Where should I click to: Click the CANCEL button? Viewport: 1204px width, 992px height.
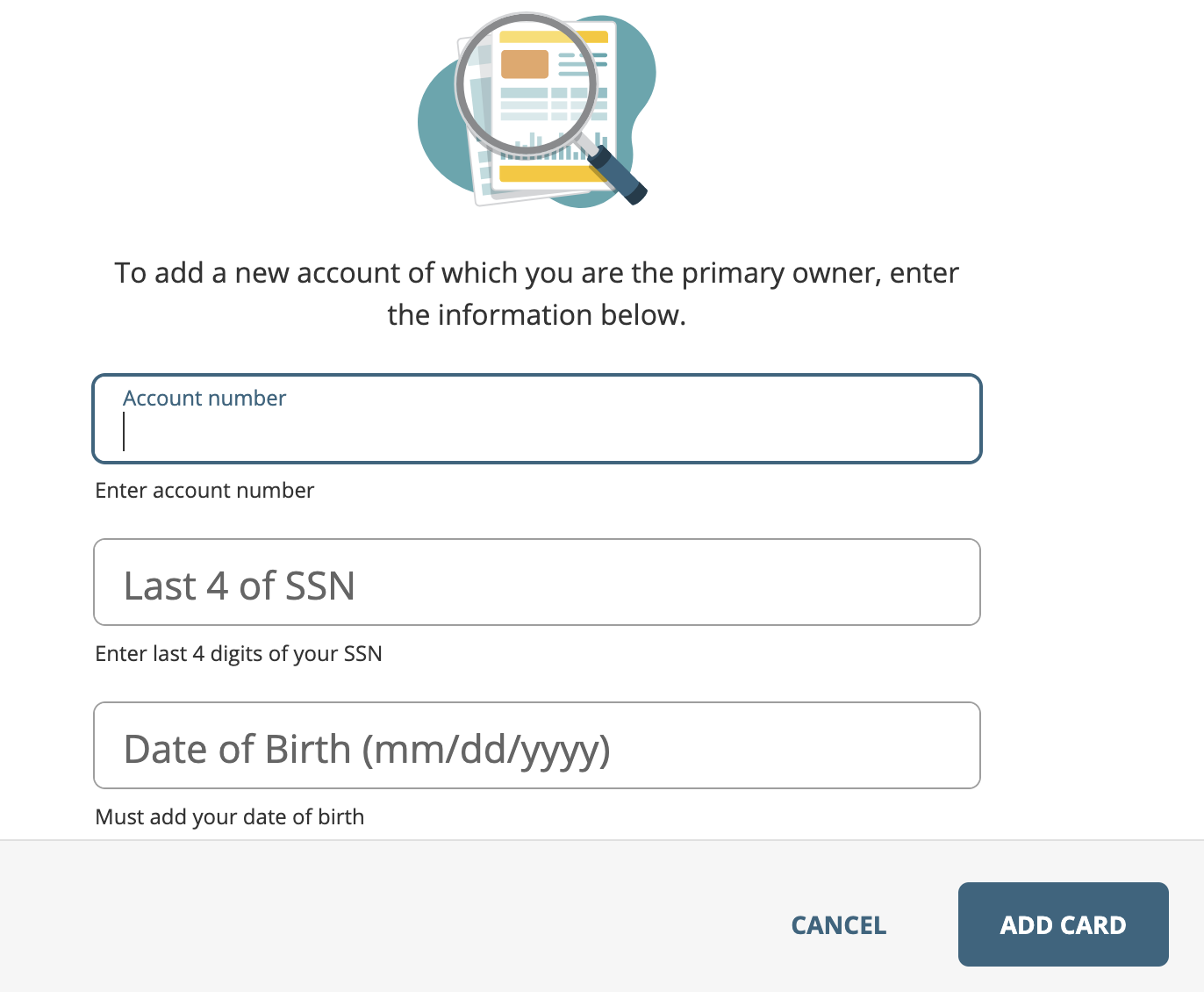(839, 925)
